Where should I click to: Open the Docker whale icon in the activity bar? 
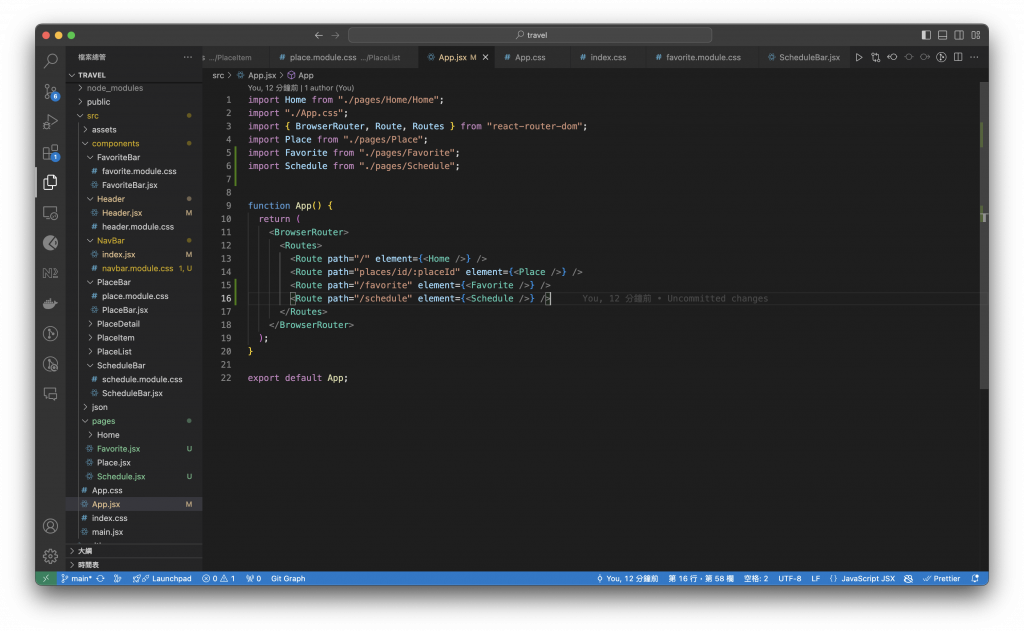[x=50, y=304]
